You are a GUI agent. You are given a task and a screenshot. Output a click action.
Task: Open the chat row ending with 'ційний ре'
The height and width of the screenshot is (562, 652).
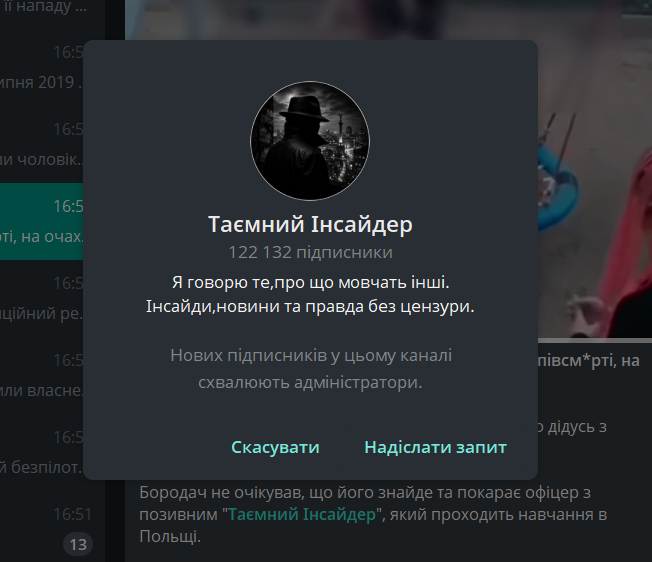point(42,298)
